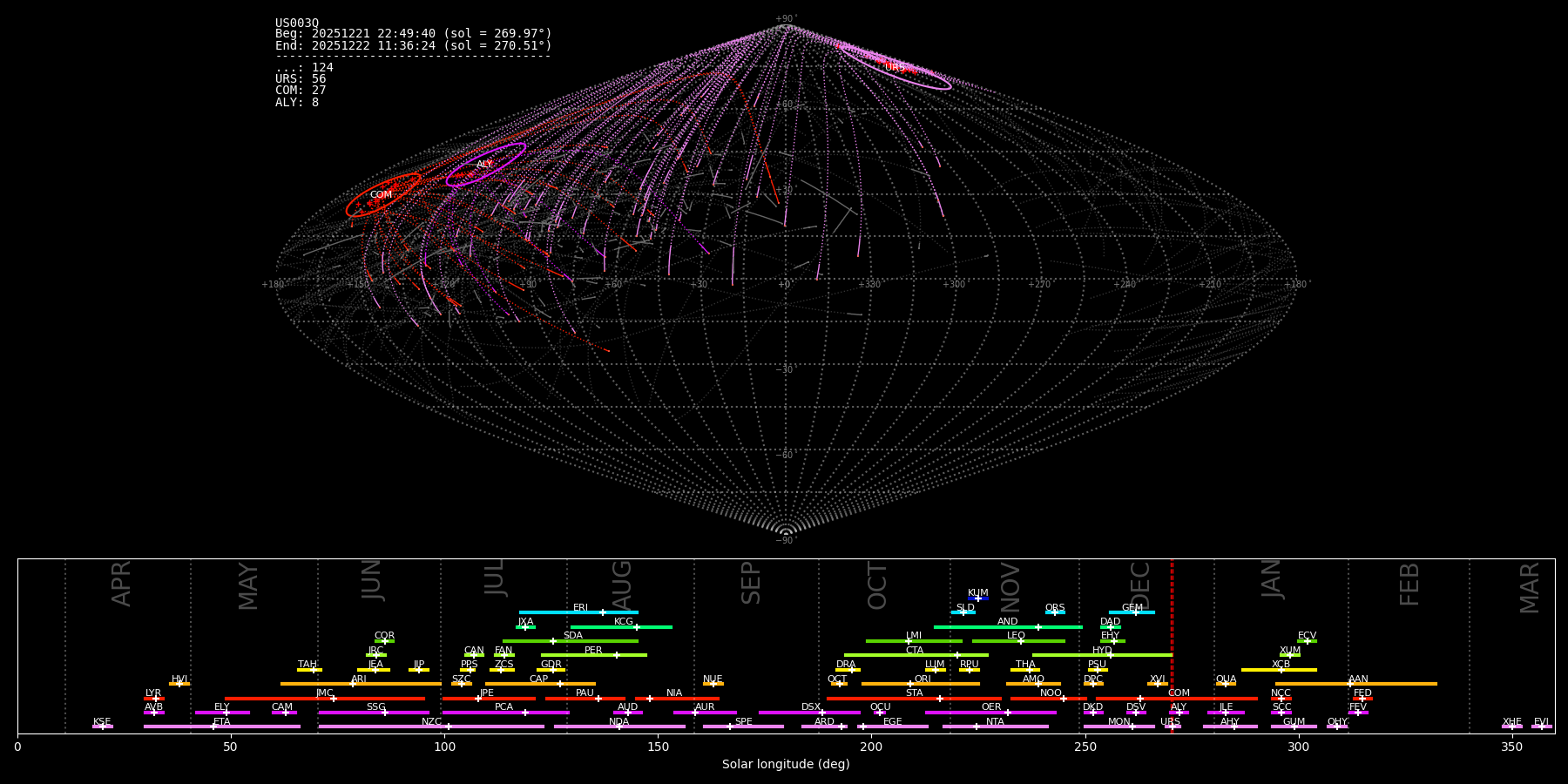The width and height of the screenshot is (1568, 784).
Task: Click the ARI shower label in the timeline
Action: (x=359, y=679)
